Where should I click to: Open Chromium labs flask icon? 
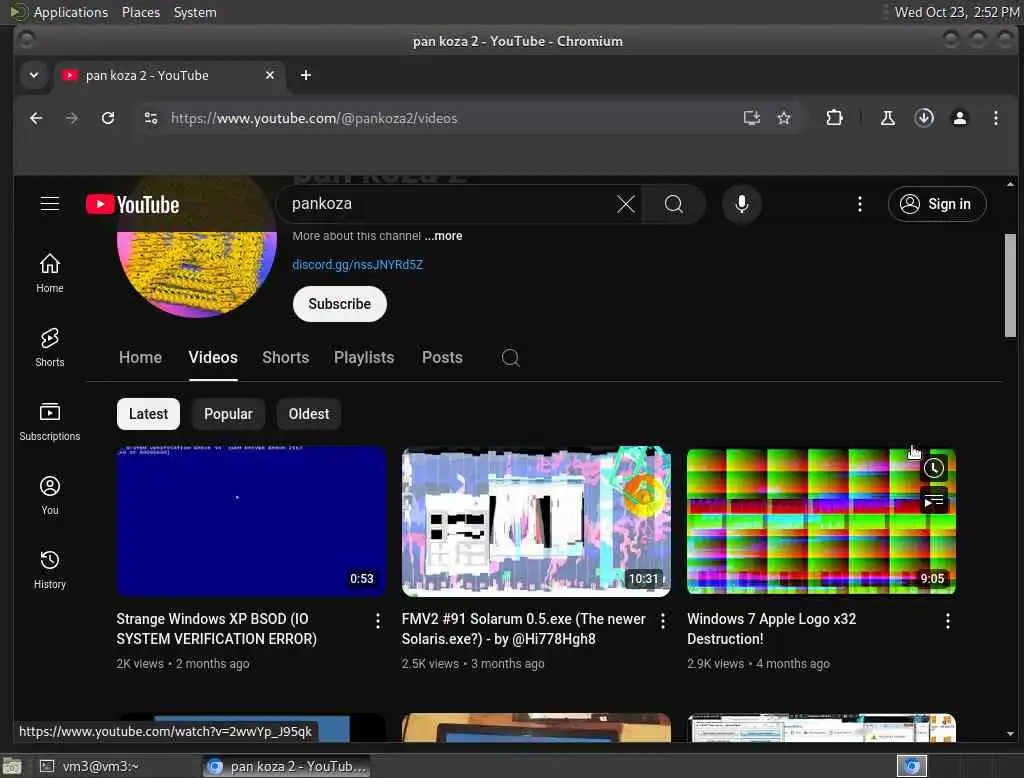[x=888, y=118]
